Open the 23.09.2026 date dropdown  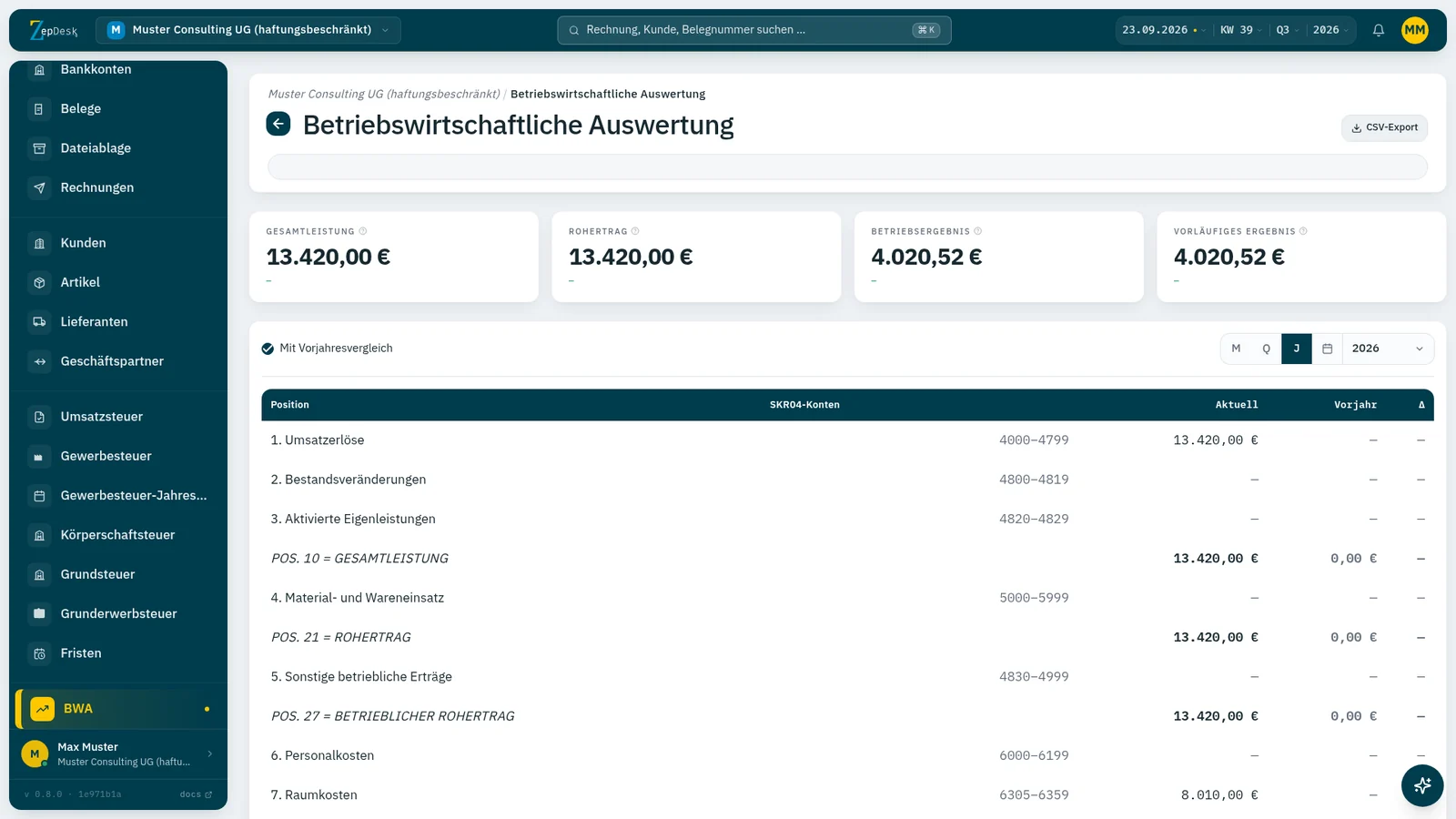tap(1164, 30)
